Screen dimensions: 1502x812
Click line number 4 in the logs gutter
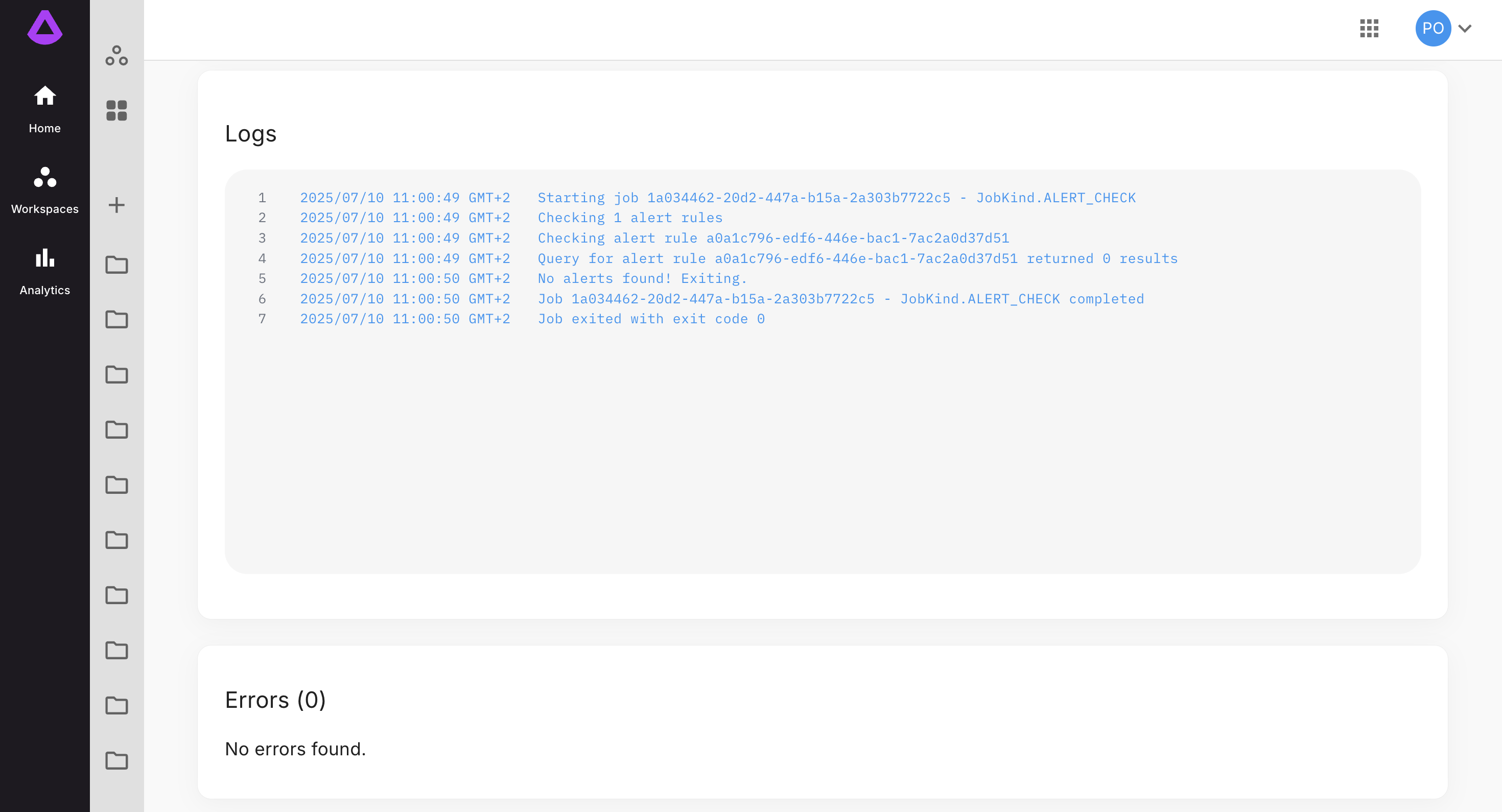coord(263,258)
